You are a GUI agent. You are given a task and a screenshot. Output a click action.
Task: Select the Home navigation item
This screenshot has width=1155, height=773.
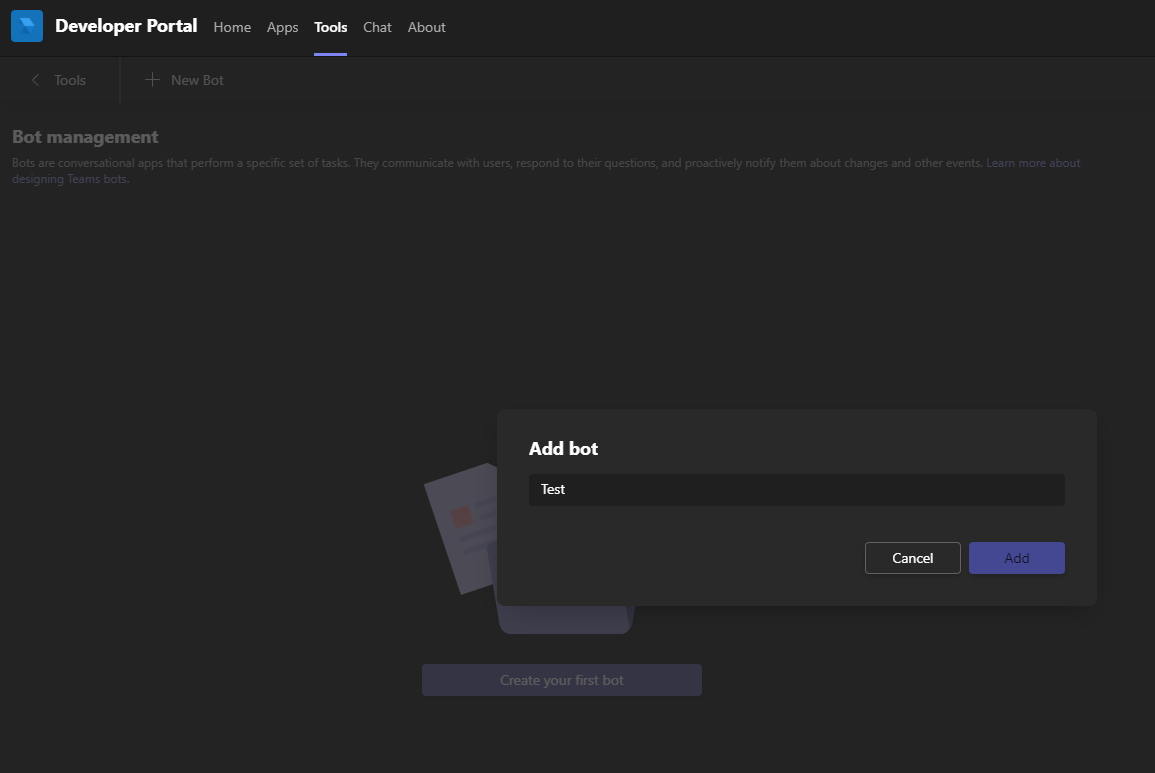tap(232, 27)
